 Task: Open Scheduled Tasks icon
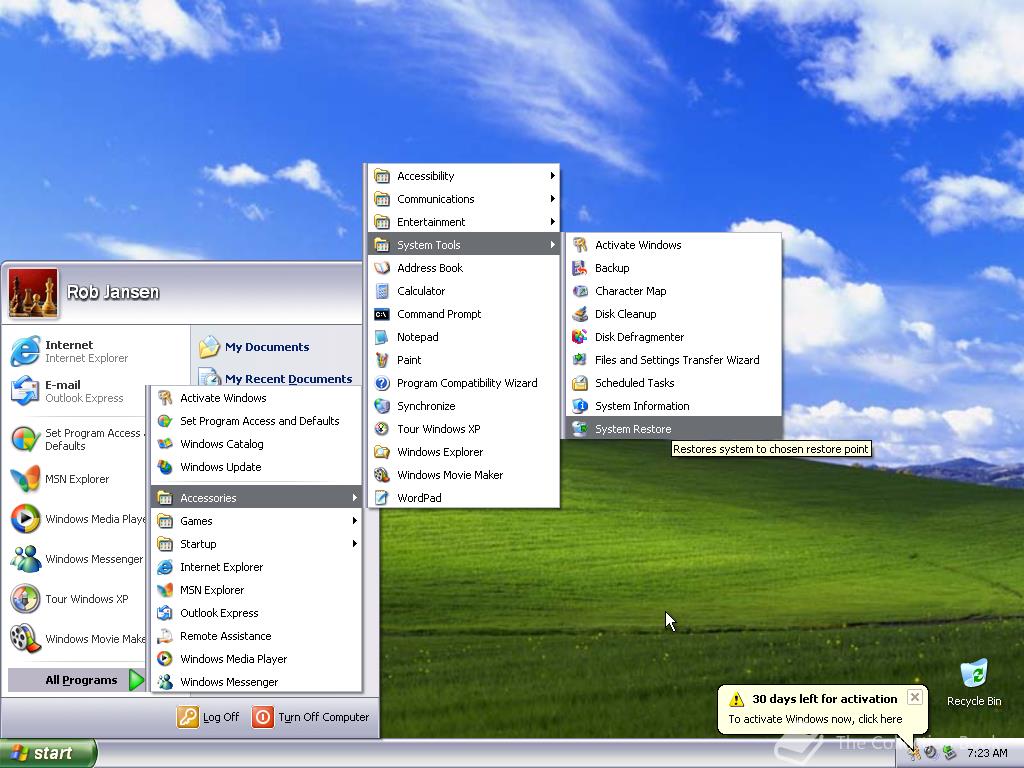pyautogui.click(x=579, y=383)
